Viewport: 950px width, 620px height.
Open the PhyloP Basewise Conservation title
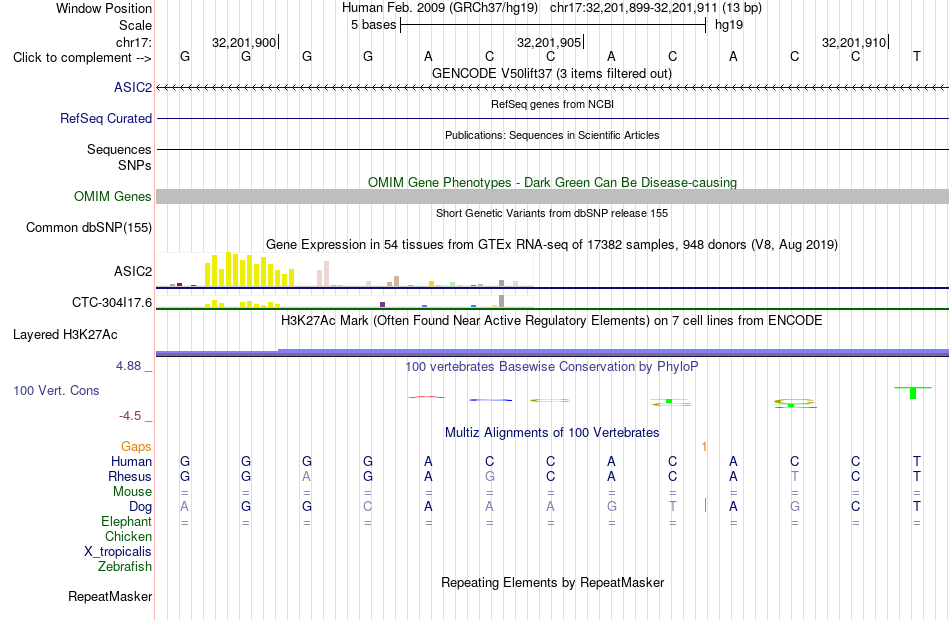point(552,366)
